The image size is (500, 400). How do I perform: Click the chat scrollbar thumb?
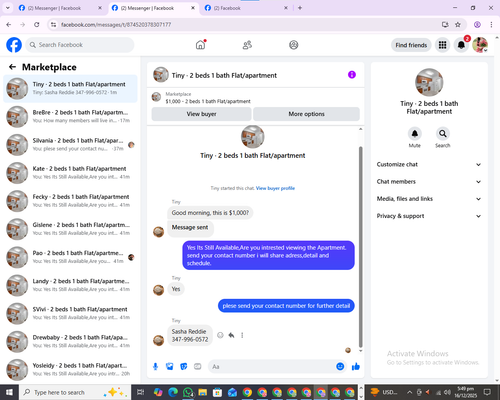360,247
